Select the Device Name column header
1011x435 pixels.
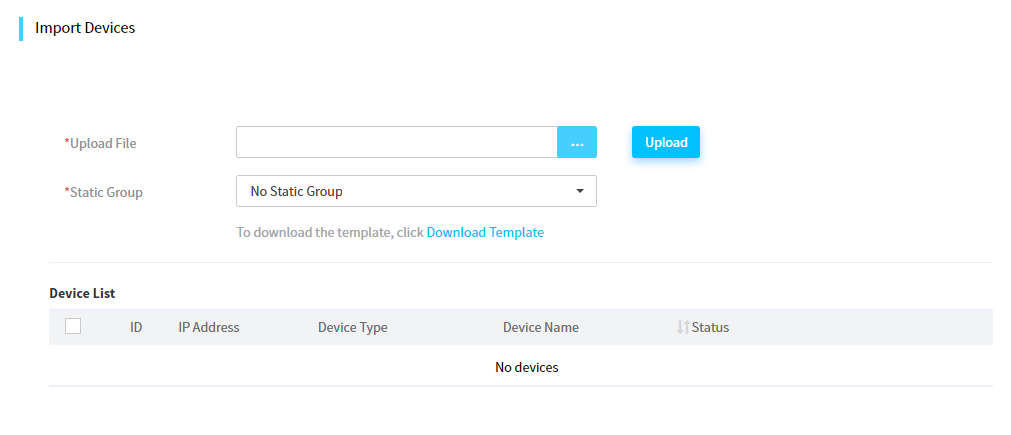coord(541,327)
